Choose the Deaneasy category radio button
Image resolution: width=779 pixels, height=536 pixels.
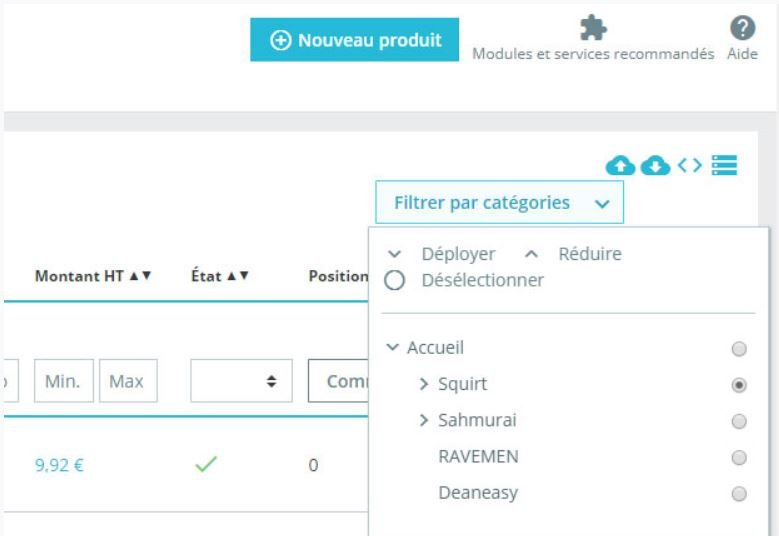(739, 493)
